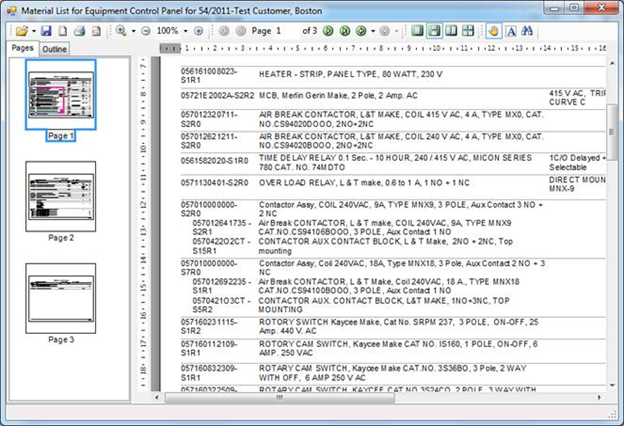Image resolution: width=624 pixels, height=426 pixels.
Task: Toggle the multiple pages view mode
Action: pos(468,31)
